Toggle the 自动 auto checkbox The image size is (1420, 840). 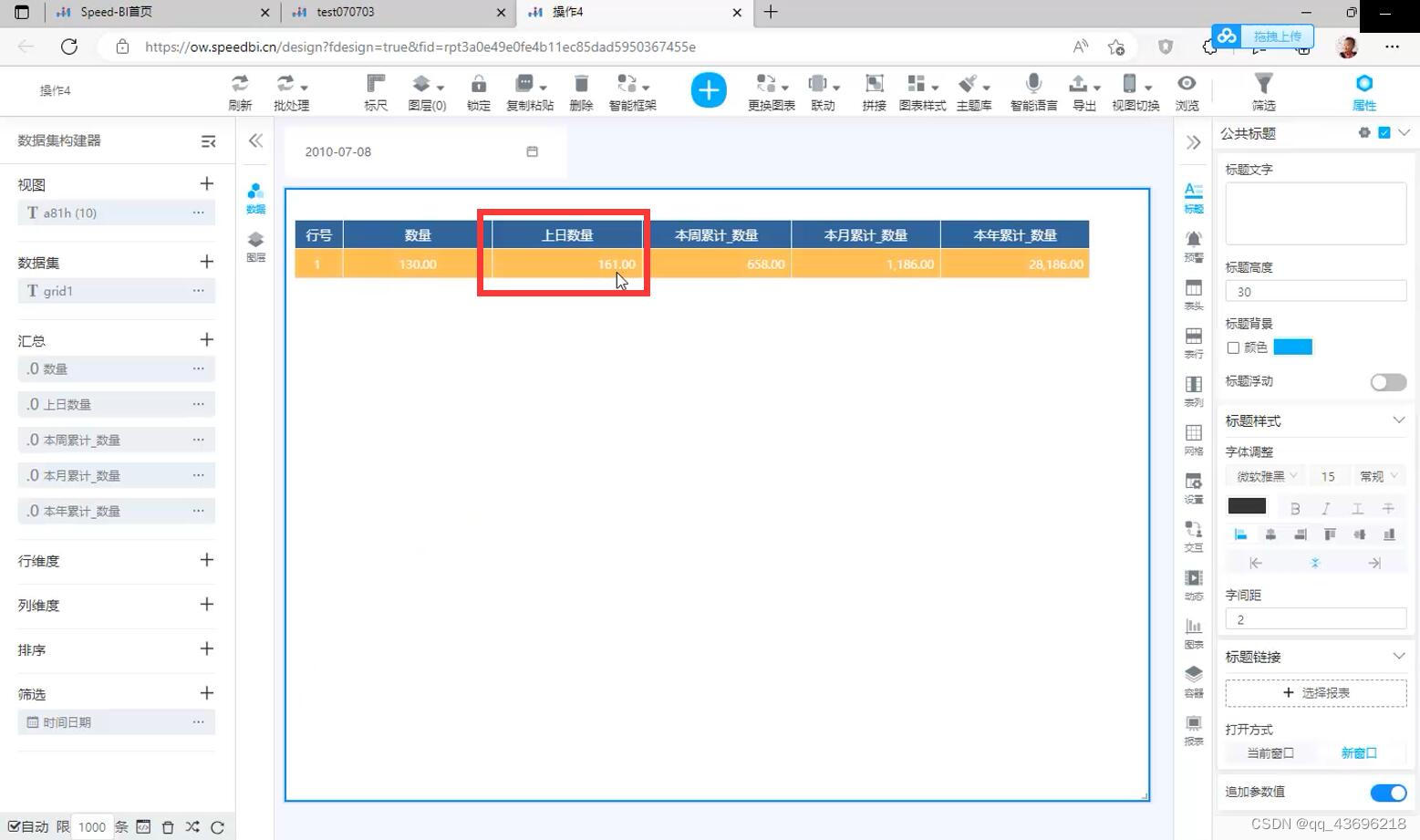click(x=14, y=826)
